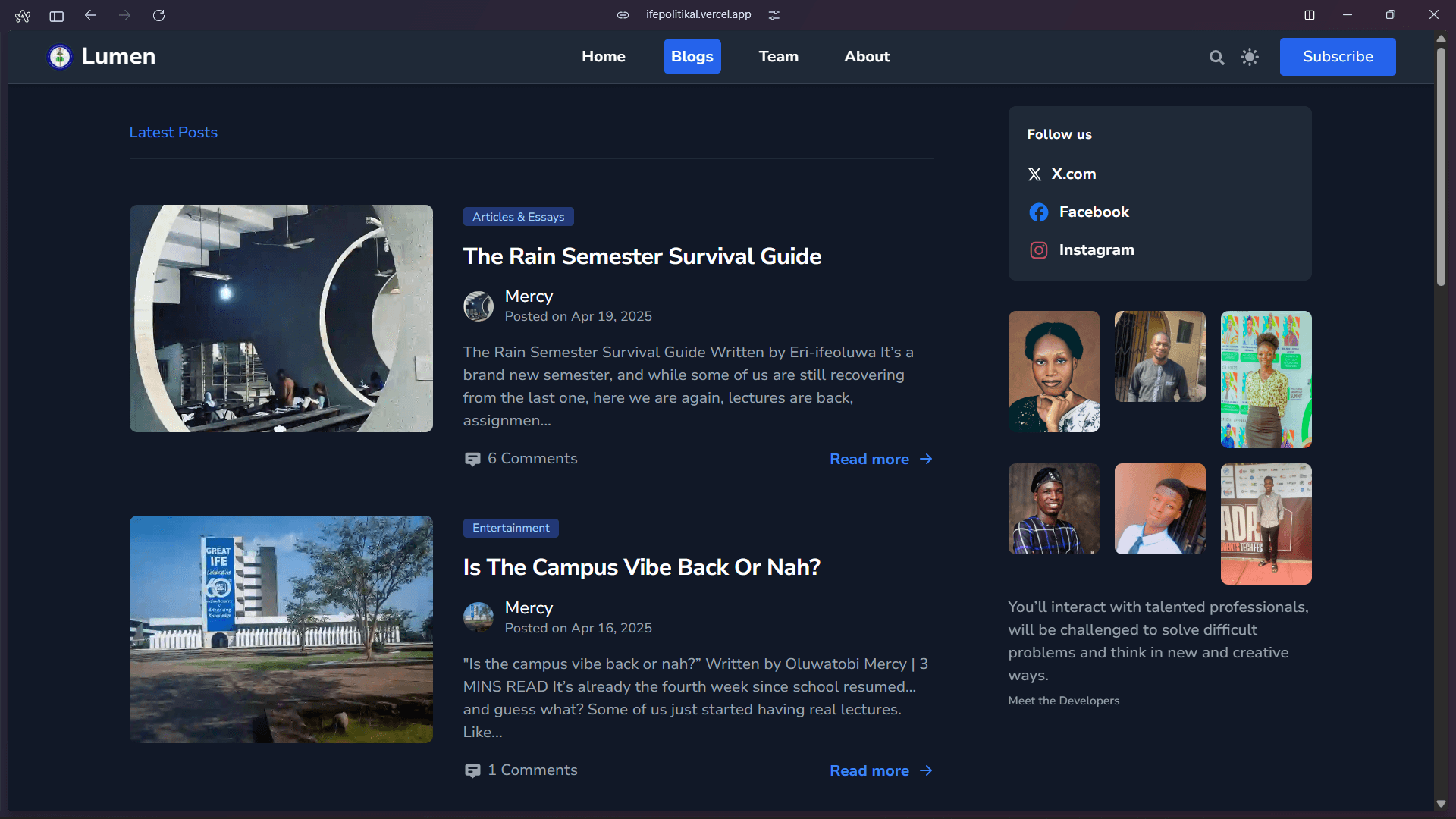Open the About page
Viewport: 1456px width, 819px height.
tap(867, 57)
